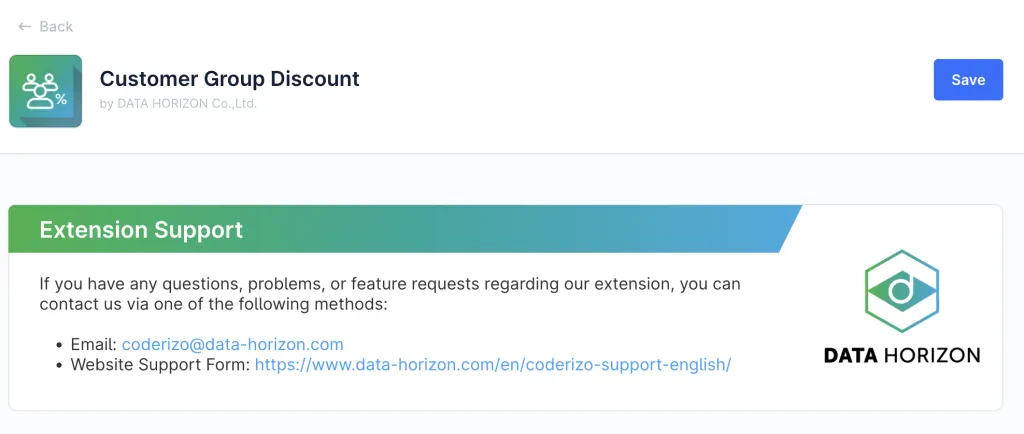Click the bullet before Email item
The height and width of the screenshot is (434, 1024).
click(60, 345)
